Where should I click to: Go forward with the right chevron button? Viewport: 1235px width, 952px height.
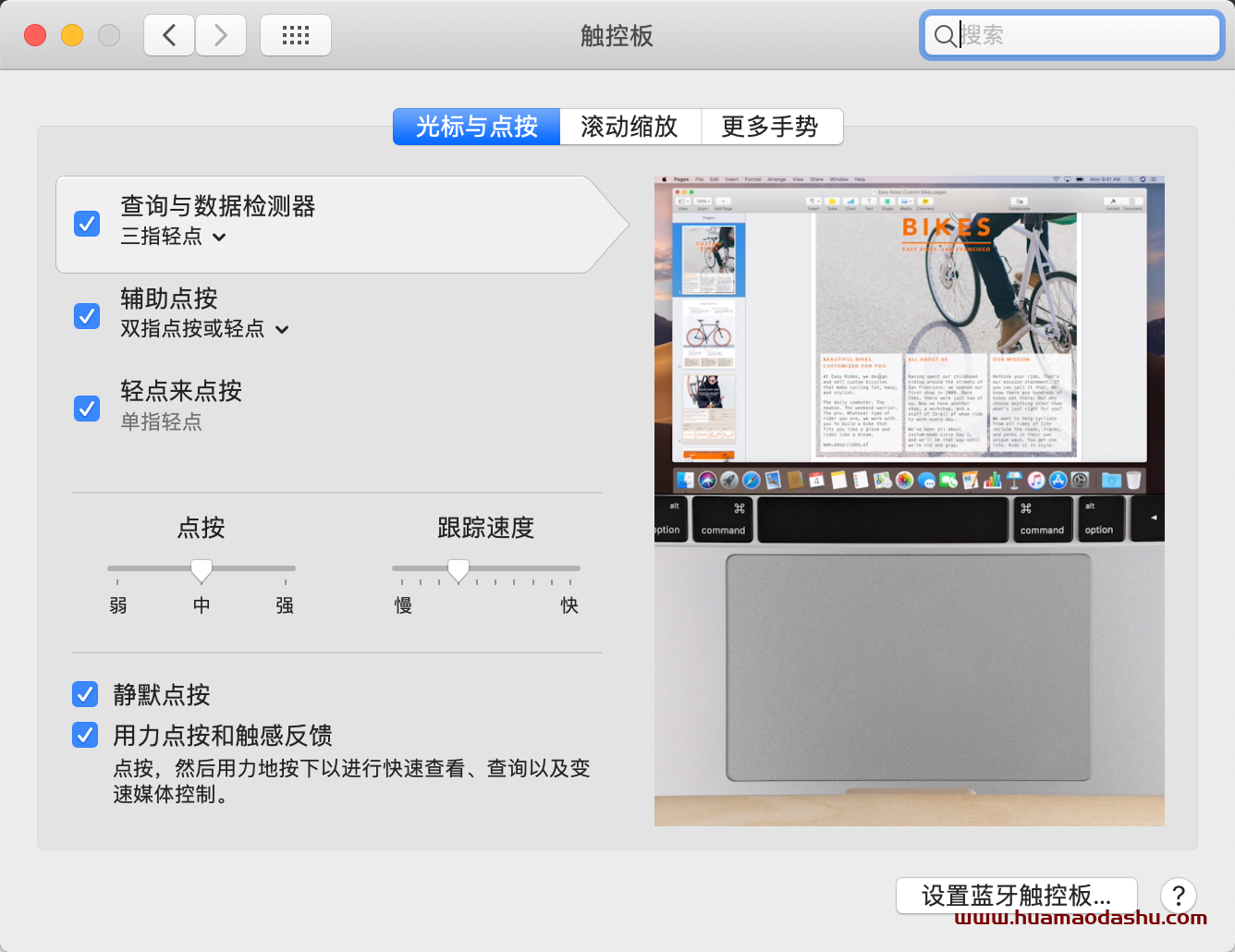[x=221, y=35]
